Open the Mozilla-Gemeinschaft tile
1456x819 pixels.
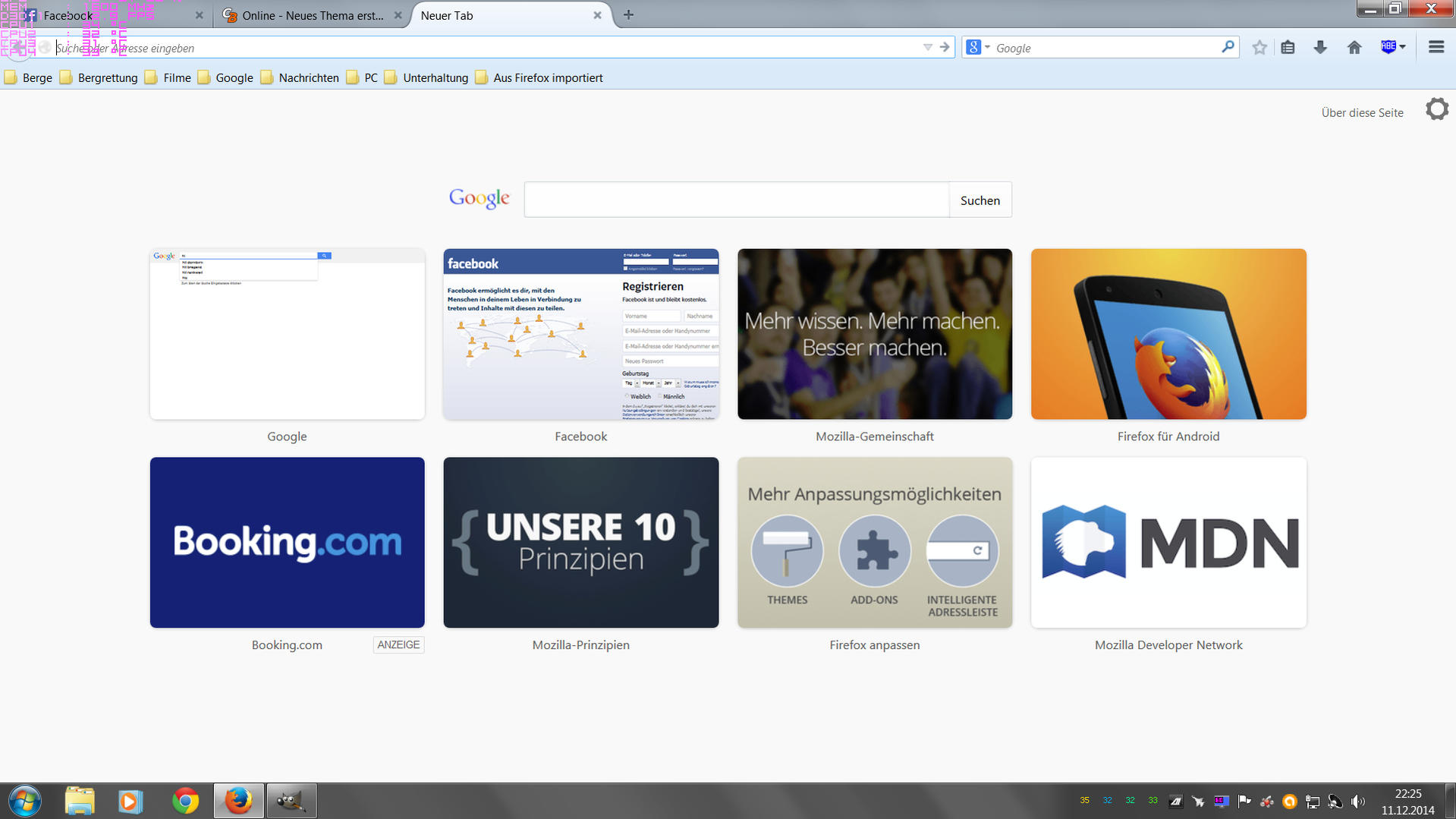[874, 334]
